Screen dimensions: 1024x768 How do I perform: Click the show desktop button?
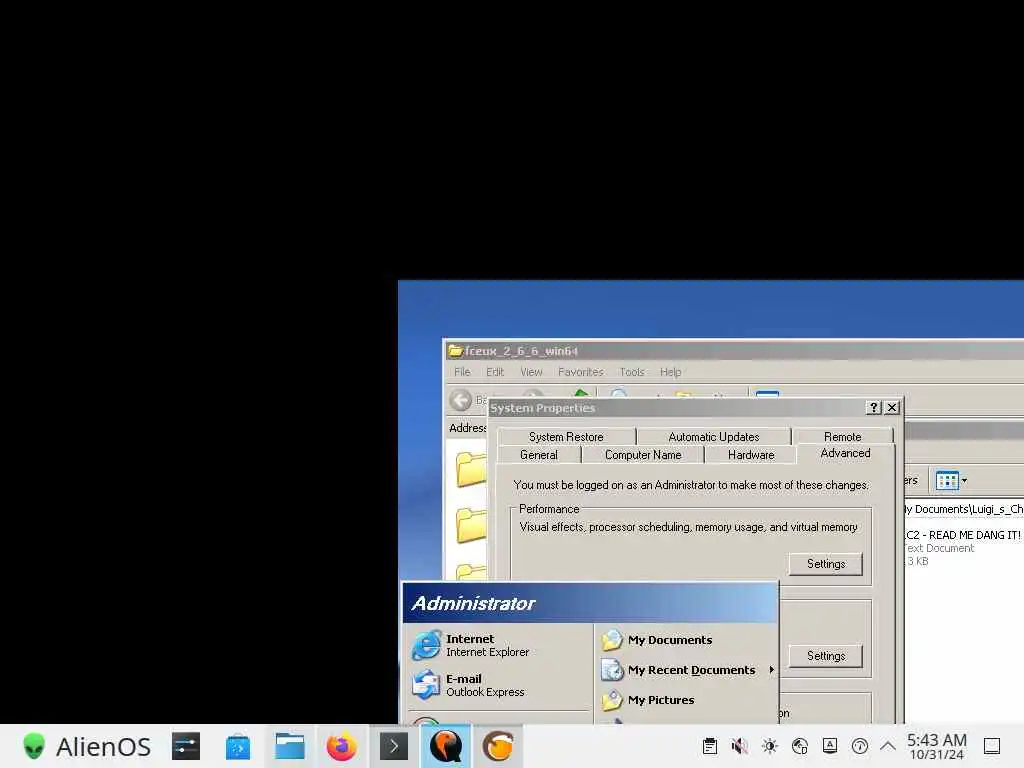[x=992, y=746]
